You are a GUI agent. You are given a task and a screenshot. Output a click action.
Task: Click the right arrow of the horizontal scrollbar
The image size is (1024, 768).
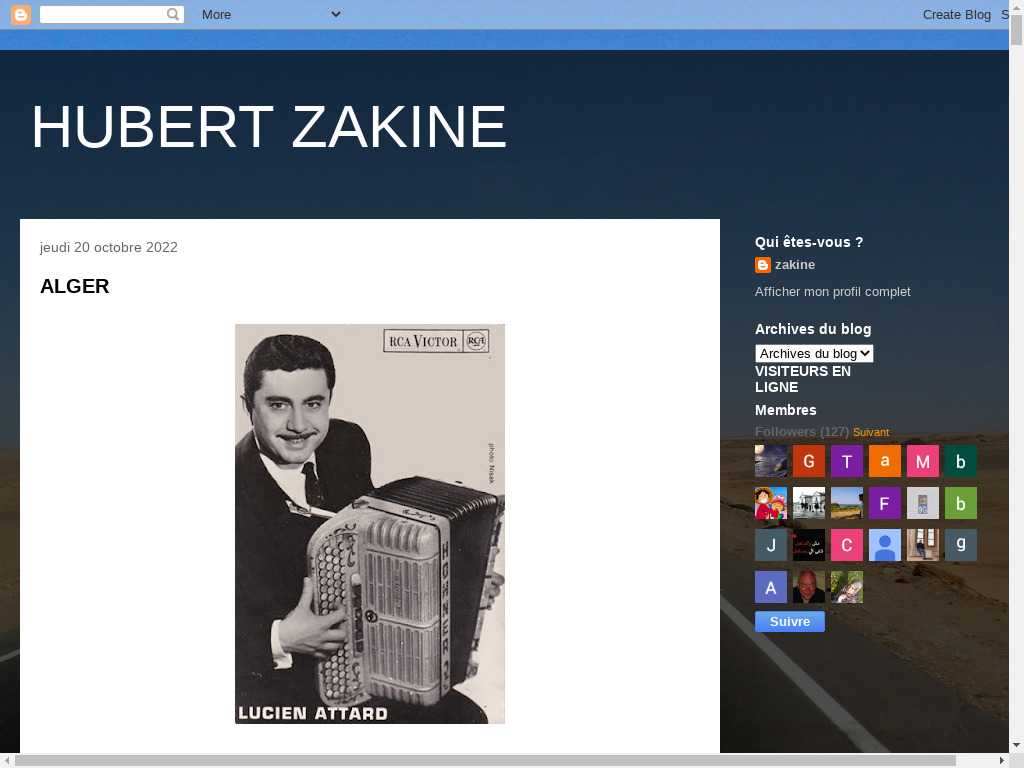tap(1002, 761)
